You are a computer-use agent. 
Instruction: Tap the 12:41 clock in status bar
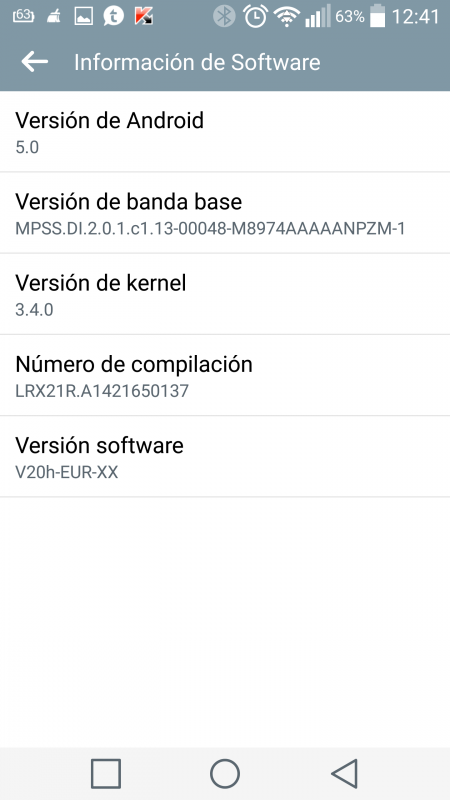416,17
